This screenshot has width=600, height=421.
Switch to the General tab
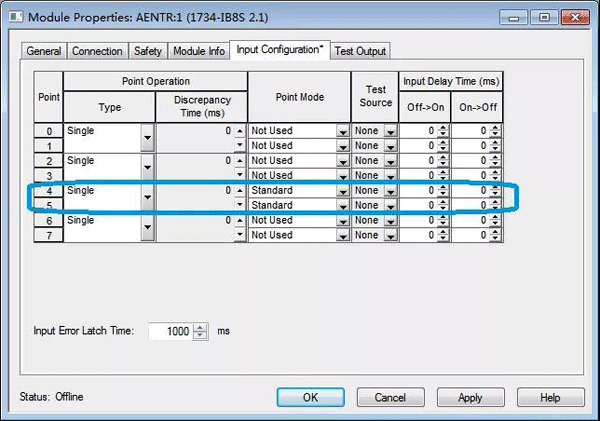pyautogui.click(x=43, y=51)
